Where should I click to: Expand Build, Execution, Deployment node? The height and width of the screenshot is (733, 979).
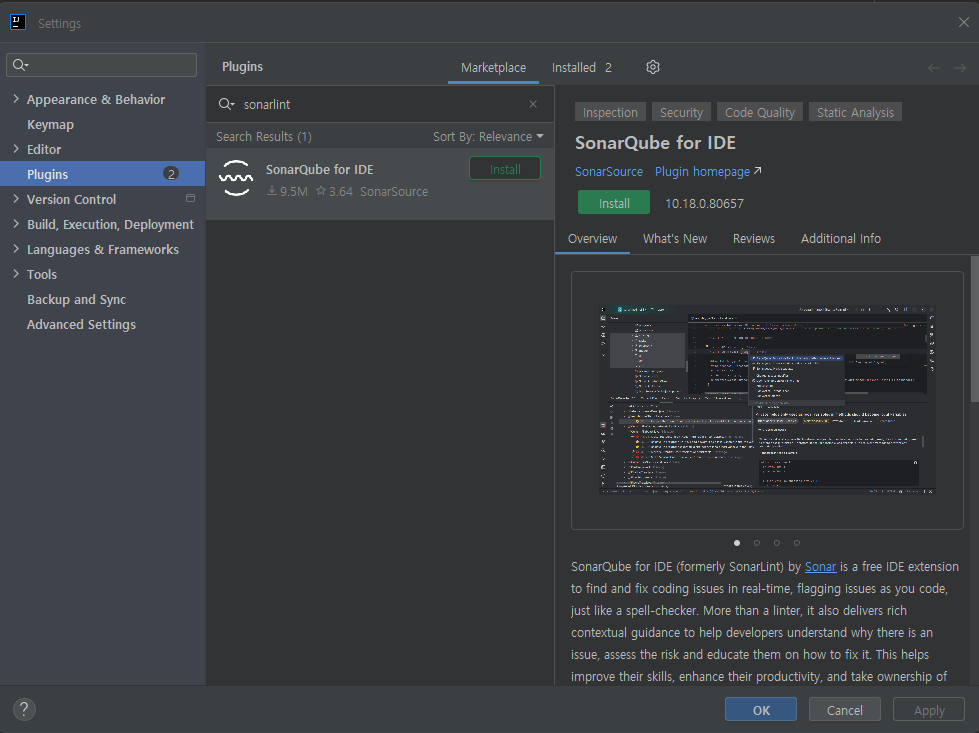coord(16,224)
